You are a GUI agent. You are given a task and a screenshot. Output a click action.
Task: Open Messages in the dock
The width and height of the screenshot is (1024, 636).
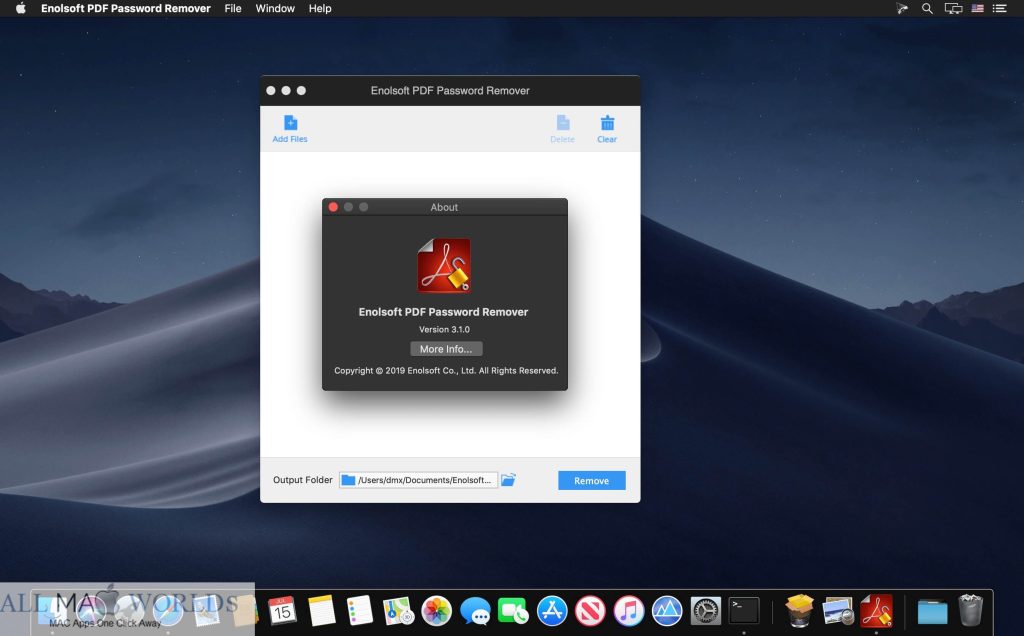click(x=475, y=611)
